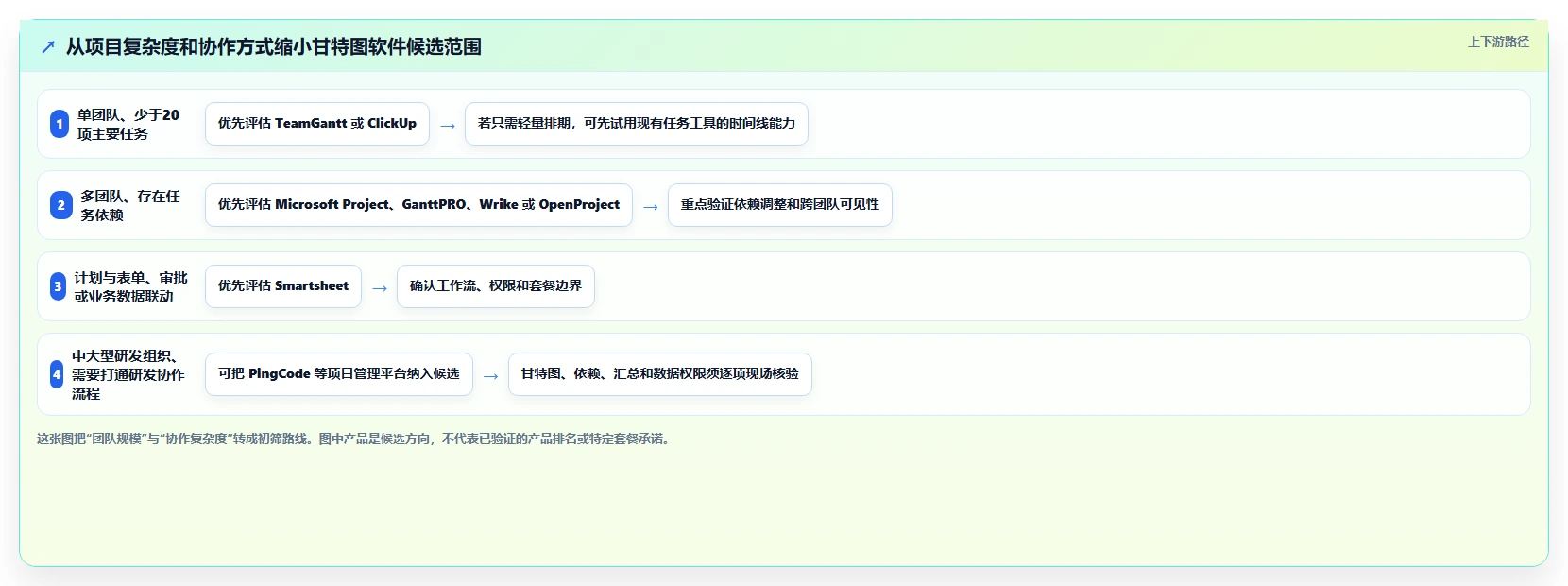1568x586 pixels.
Task: Click the '上下游路径' label in the header
Action: (1498, 42)
